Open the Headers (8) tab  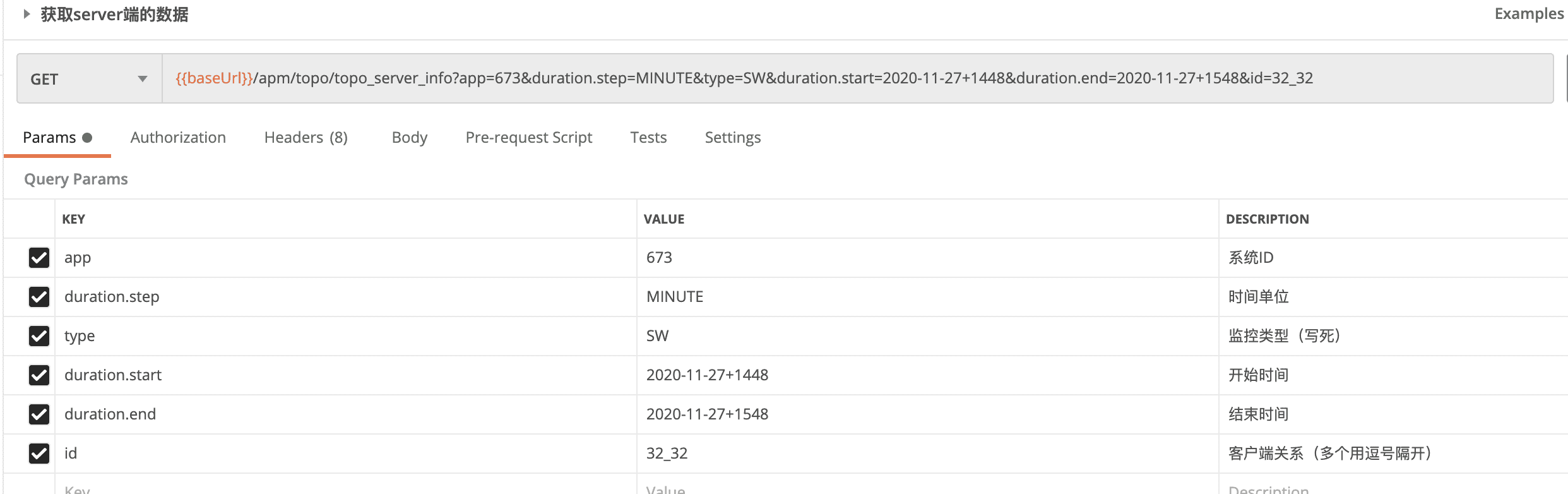click(306, 138)
